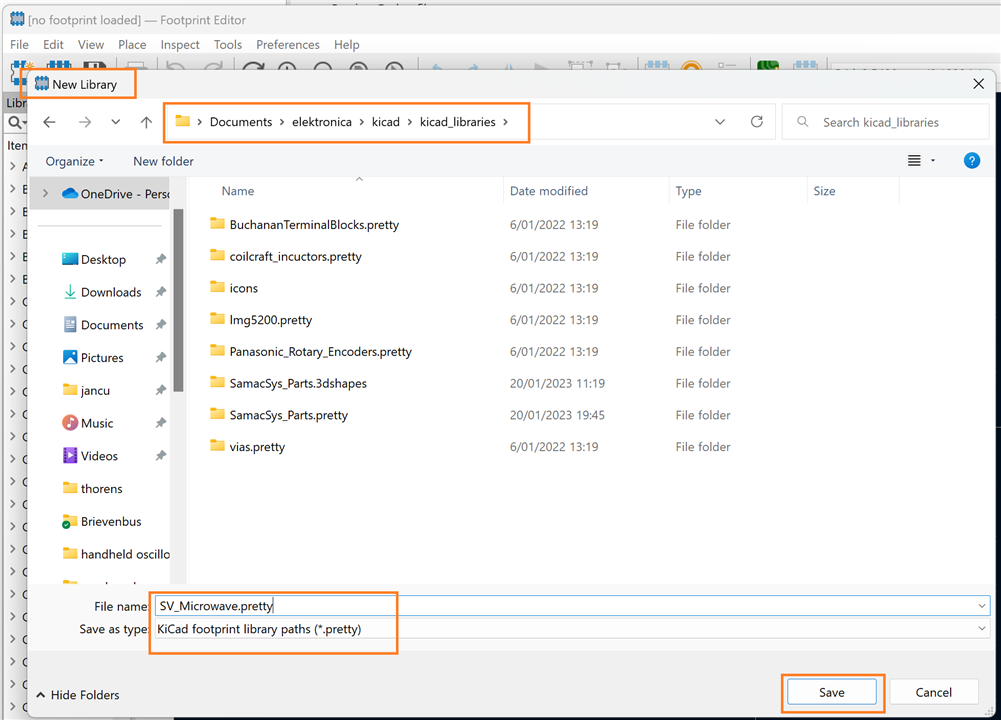Select handheld oscillo folder in navigation pane
The width and height of the screenshot is (1001, 720).
(x=116, y=554)
